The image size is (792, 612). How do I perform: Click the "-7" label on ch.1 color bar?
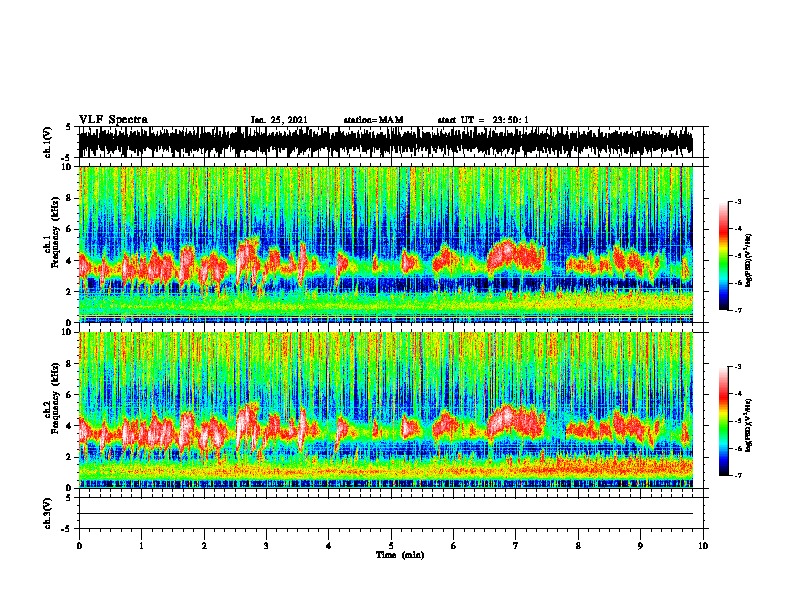[x=737, y=310]
